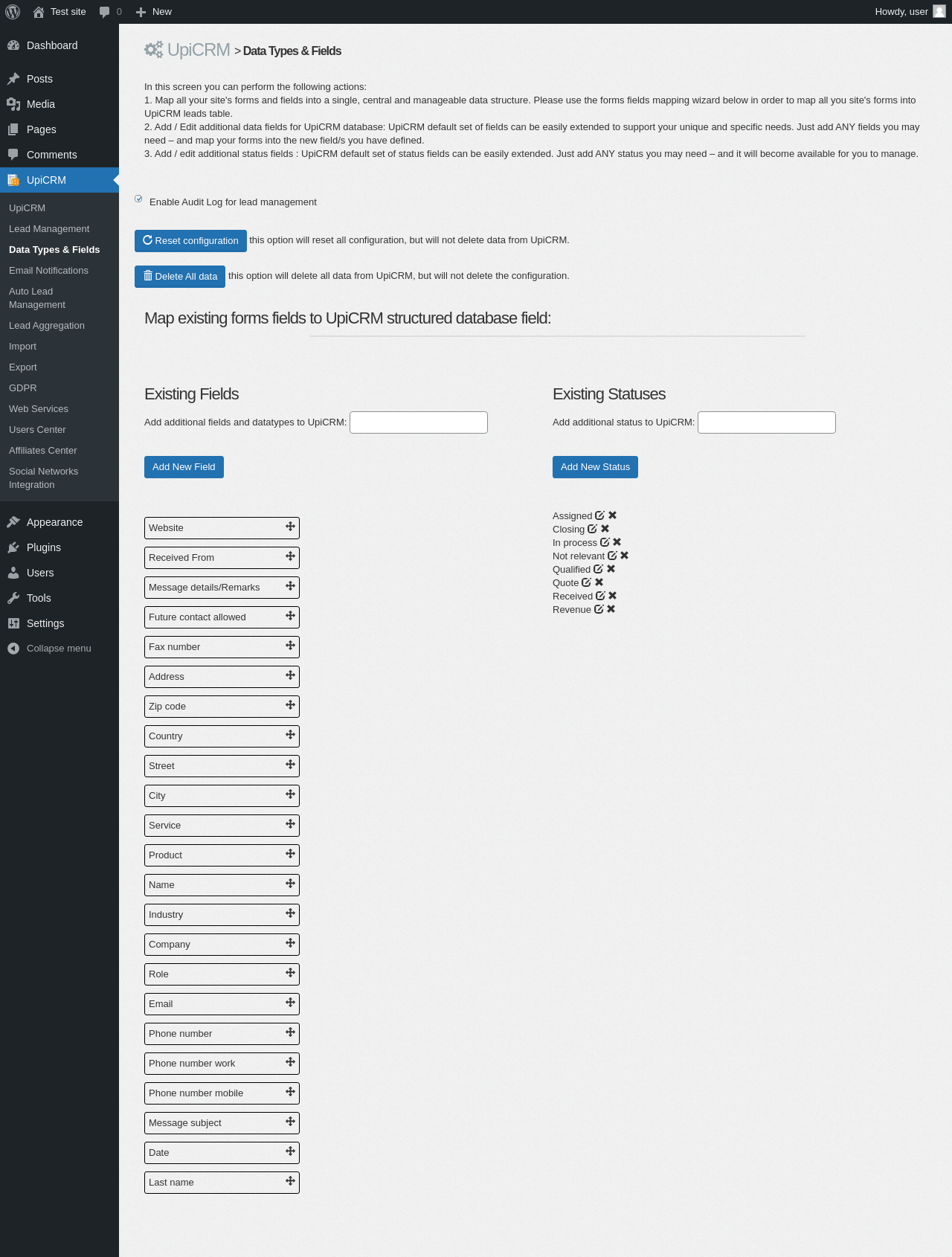952x1257 pixels.
Task: Delete the Qualified status
Action: 611,569
